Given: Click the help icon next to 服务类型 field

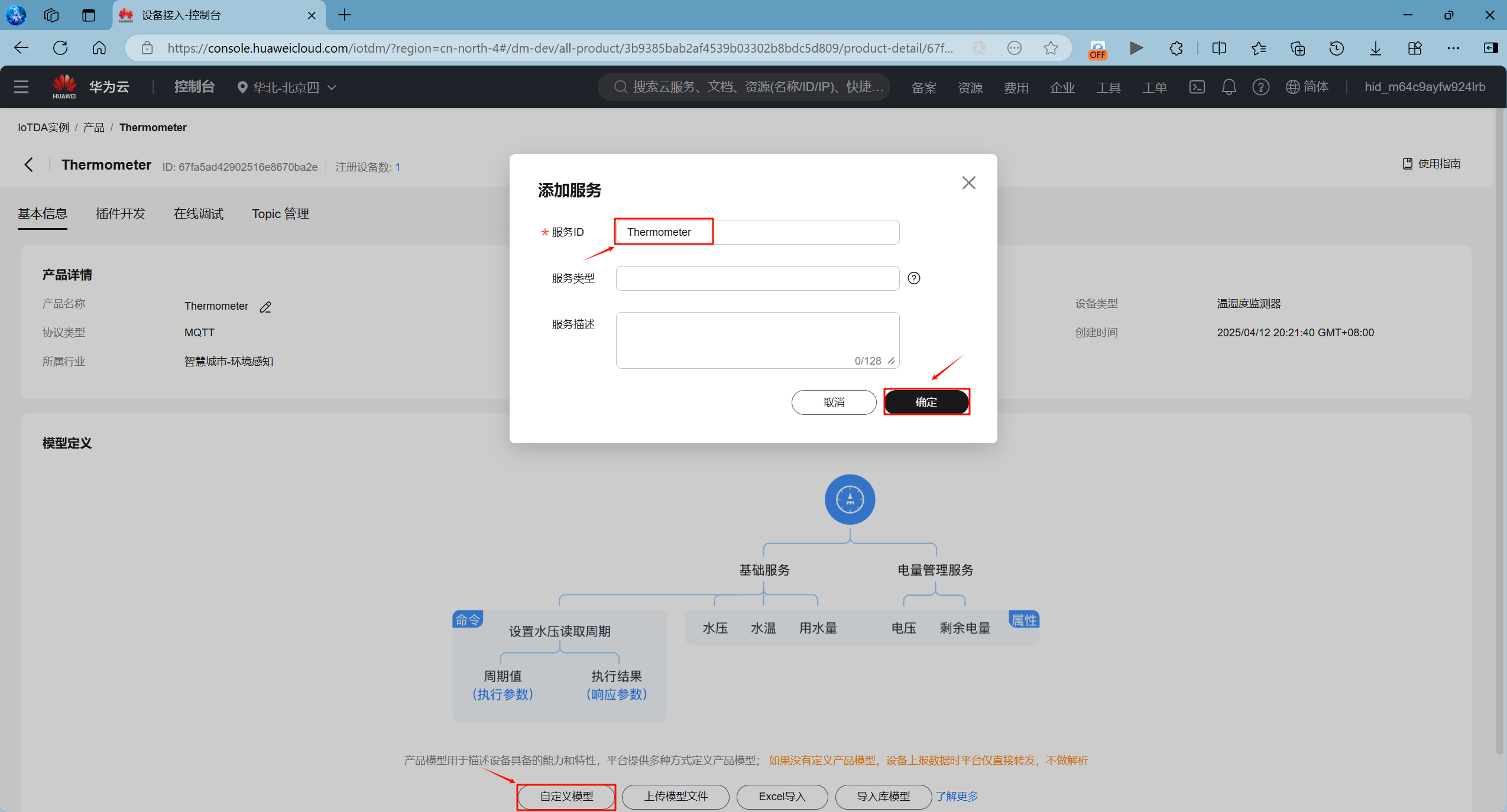Looking at the screenshot, I should pos(913,278).
